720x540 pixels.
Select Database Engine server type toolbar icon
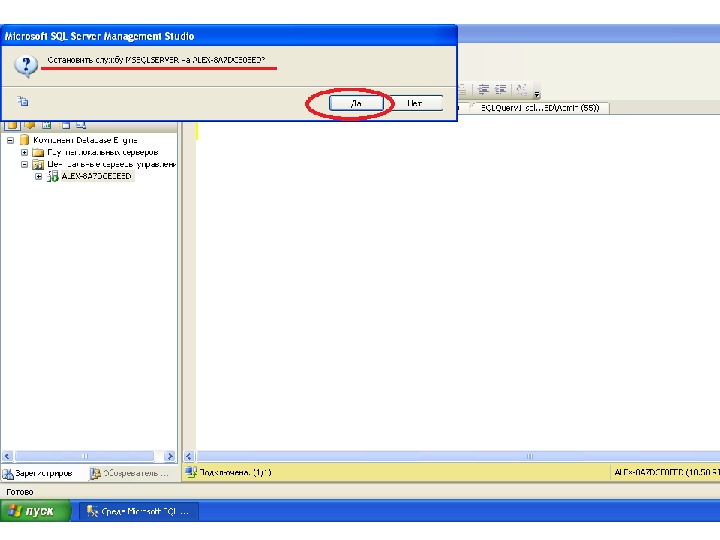(x=12, y=125)
